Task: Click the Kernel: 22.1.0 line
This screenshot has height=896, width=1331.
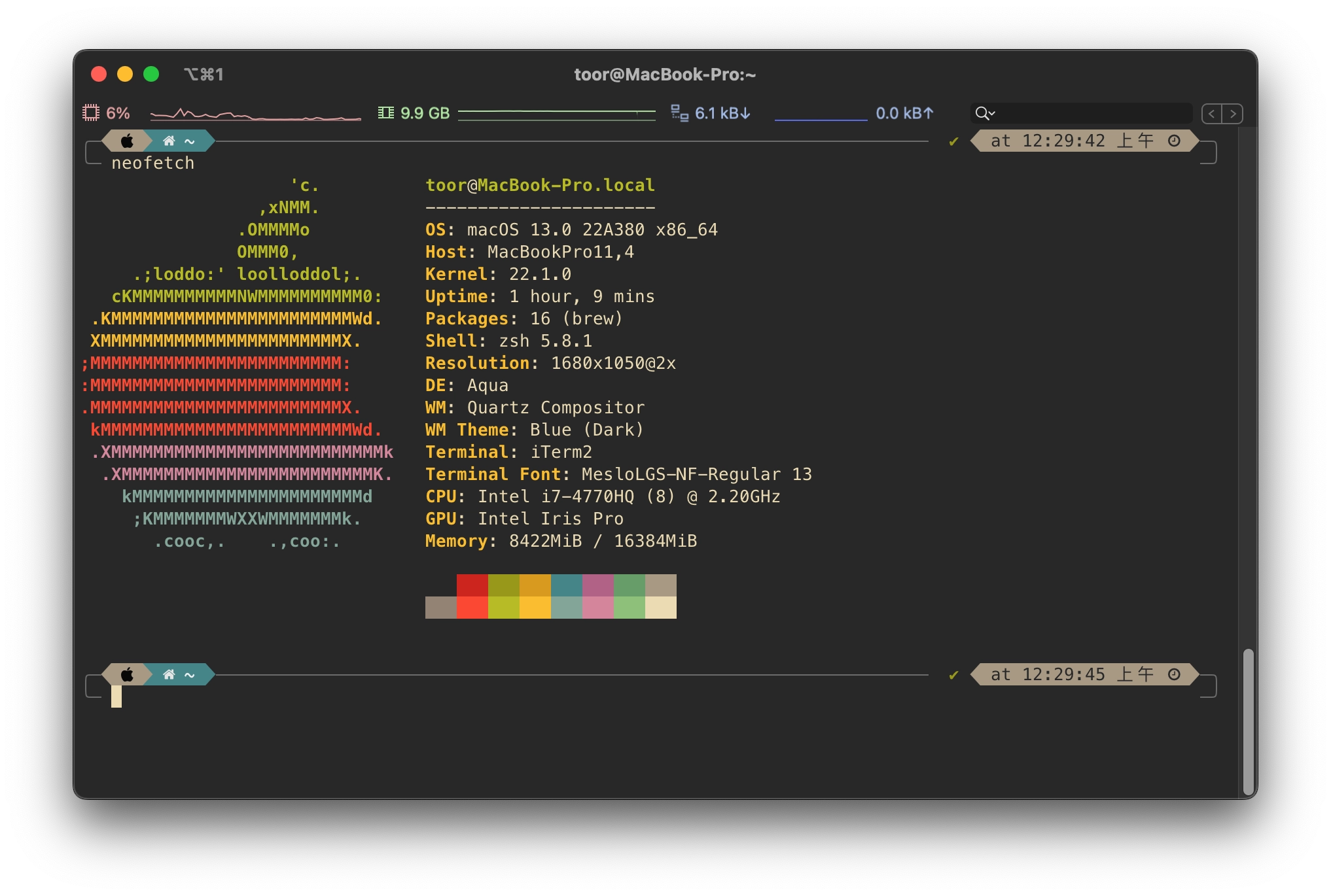Action: [498, 274]
